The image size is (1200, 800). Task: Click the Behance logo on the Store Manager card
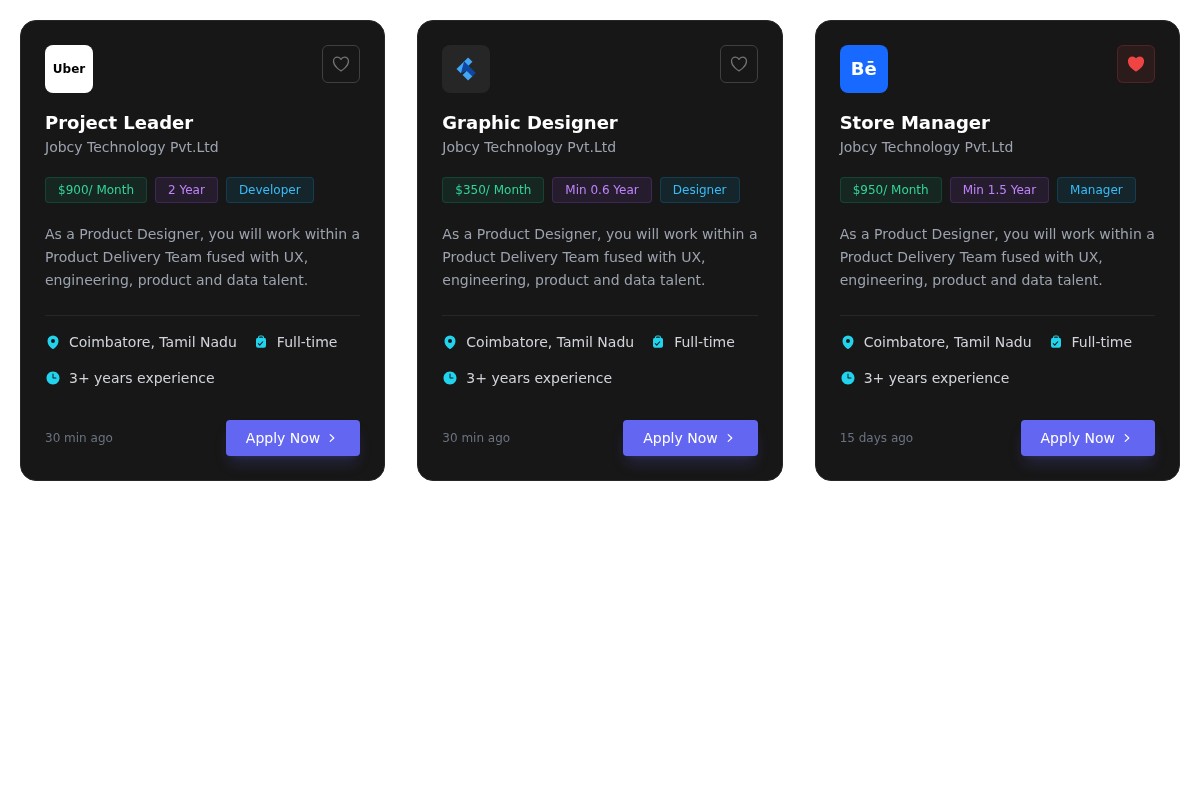863,69
